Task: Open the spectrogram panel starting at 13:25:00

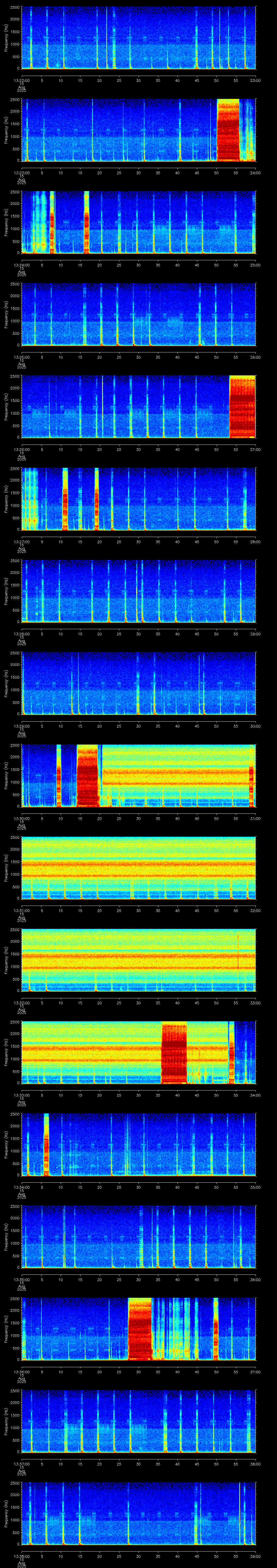Action: tap(138, 315)
